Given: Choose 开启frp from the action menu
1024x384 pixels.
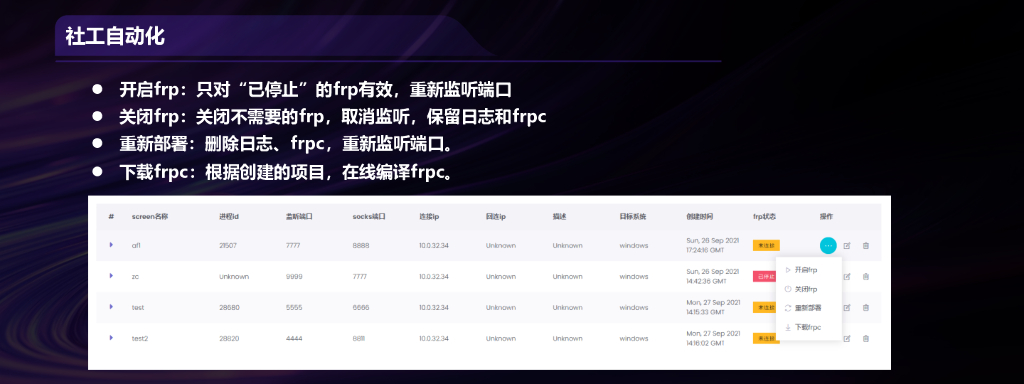Looking at the screenshot, I should click(808, 269).
